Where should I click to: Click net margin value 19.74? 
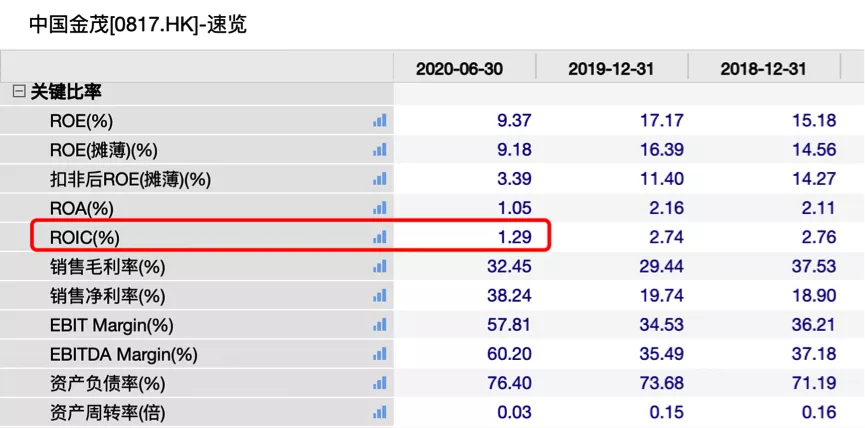tap(660, 296)
